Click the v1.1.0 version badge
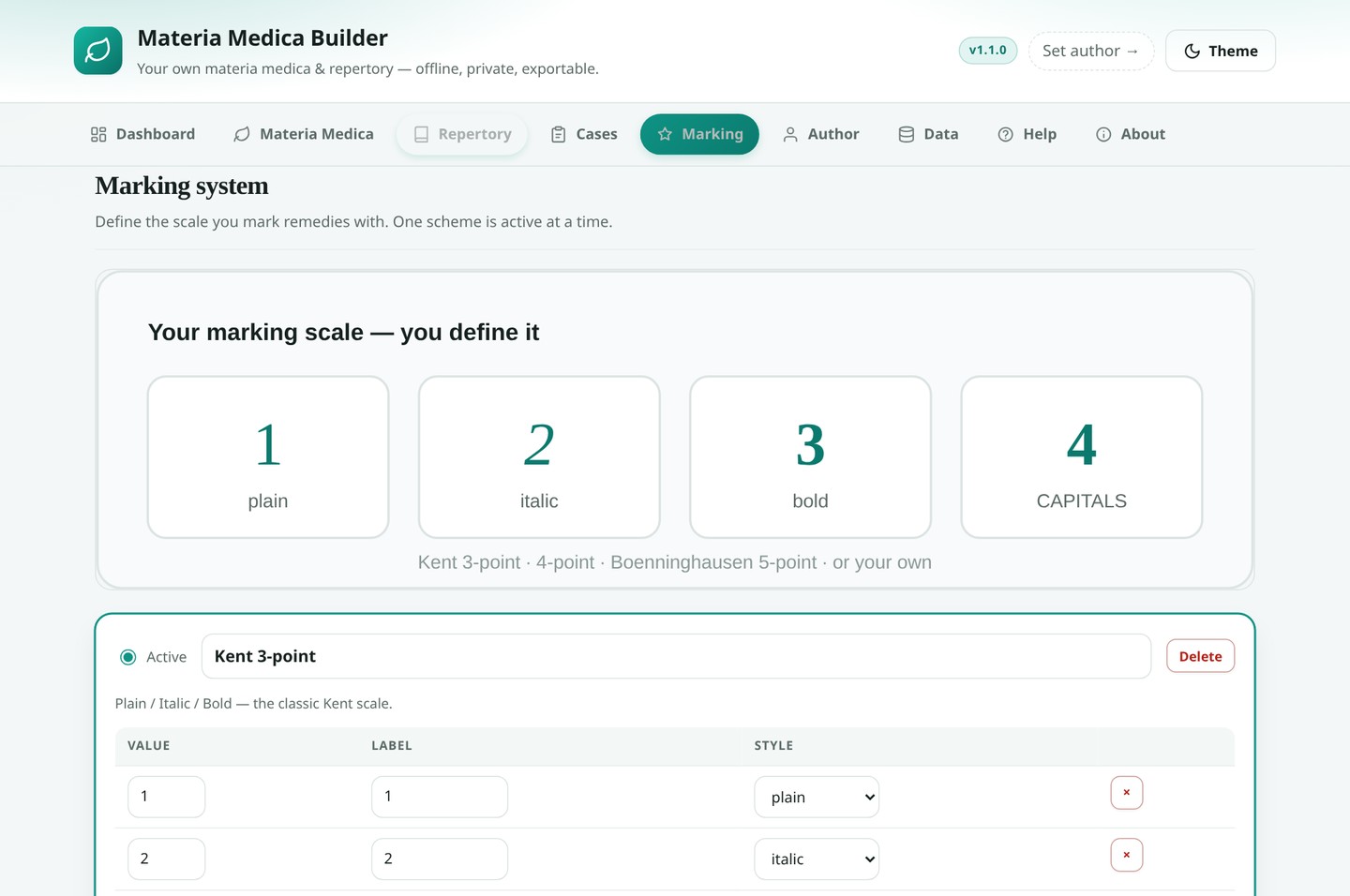1350x896 pixels. coord(988,51)
